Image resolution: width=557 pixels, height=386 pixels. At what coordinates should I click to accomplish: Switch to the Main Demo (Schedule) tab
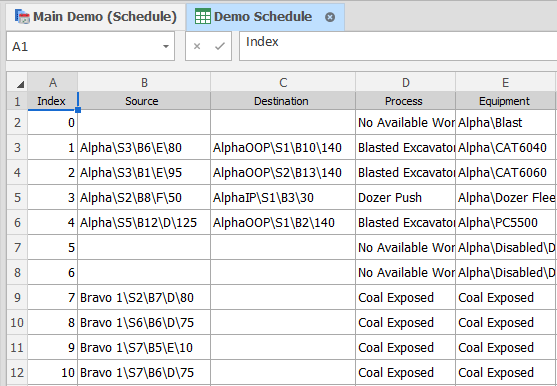tap(96, 17)
